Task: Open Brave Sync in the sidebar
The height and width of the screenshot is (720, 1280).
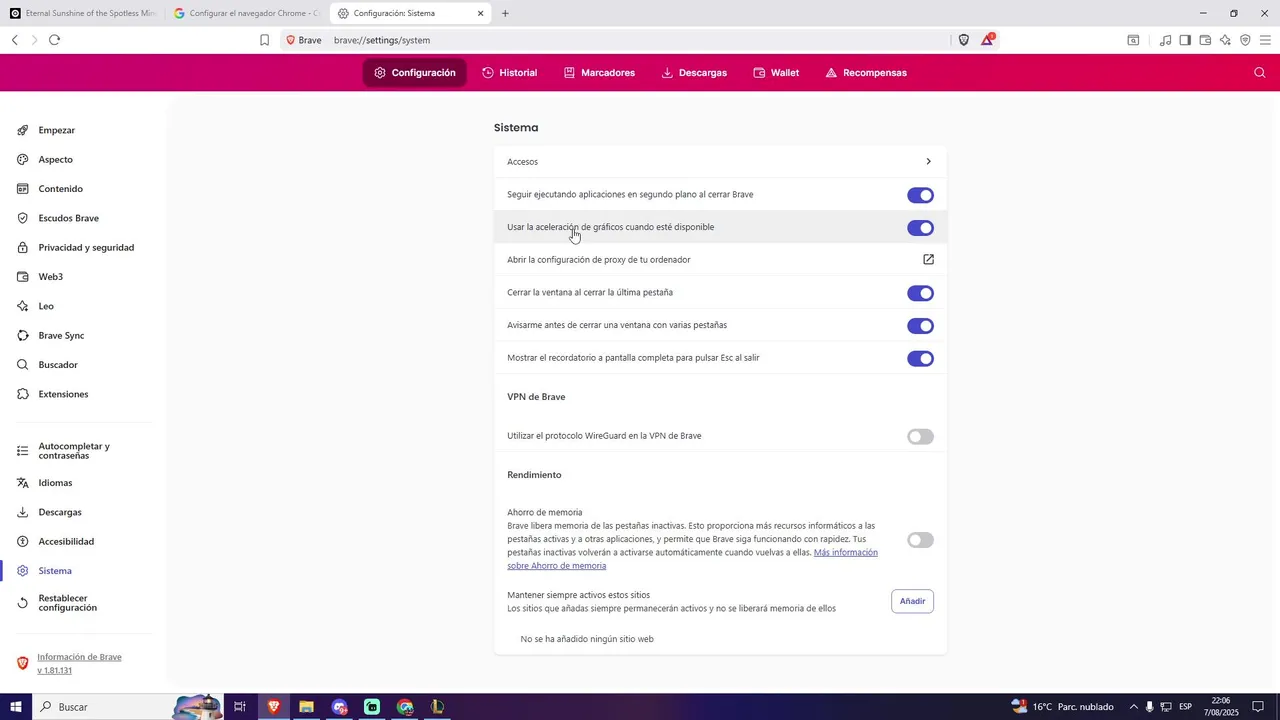Action: (61, 335)
